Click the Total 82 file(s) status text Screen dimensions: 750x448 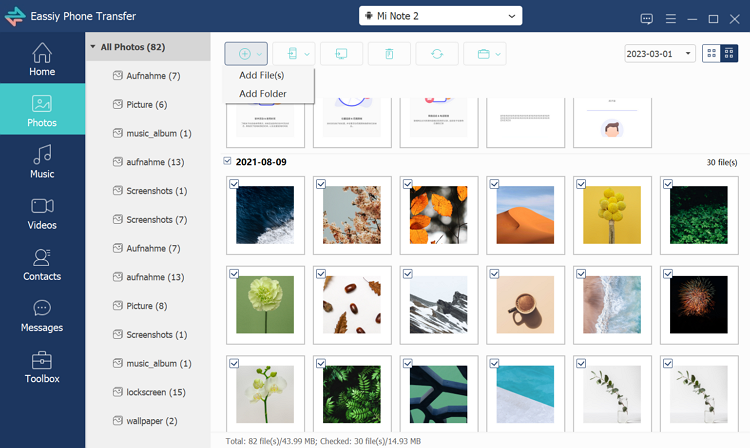[323, 441]
